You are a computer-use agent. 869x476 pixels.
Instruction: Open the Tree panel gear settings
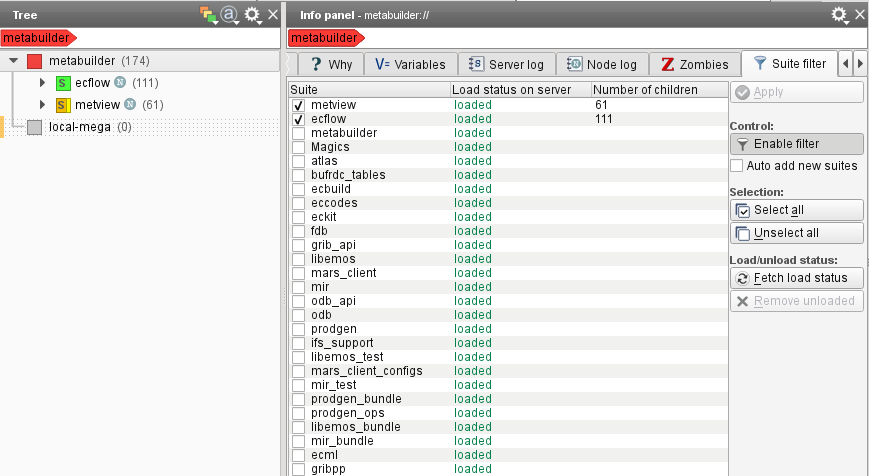point(252,14)
